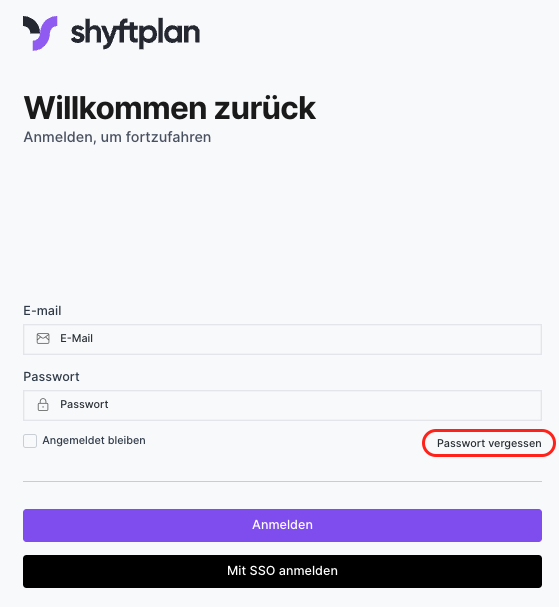The image size is (559, 607).
Task: Click the purple Anmelden button
Action: point(282,525)
